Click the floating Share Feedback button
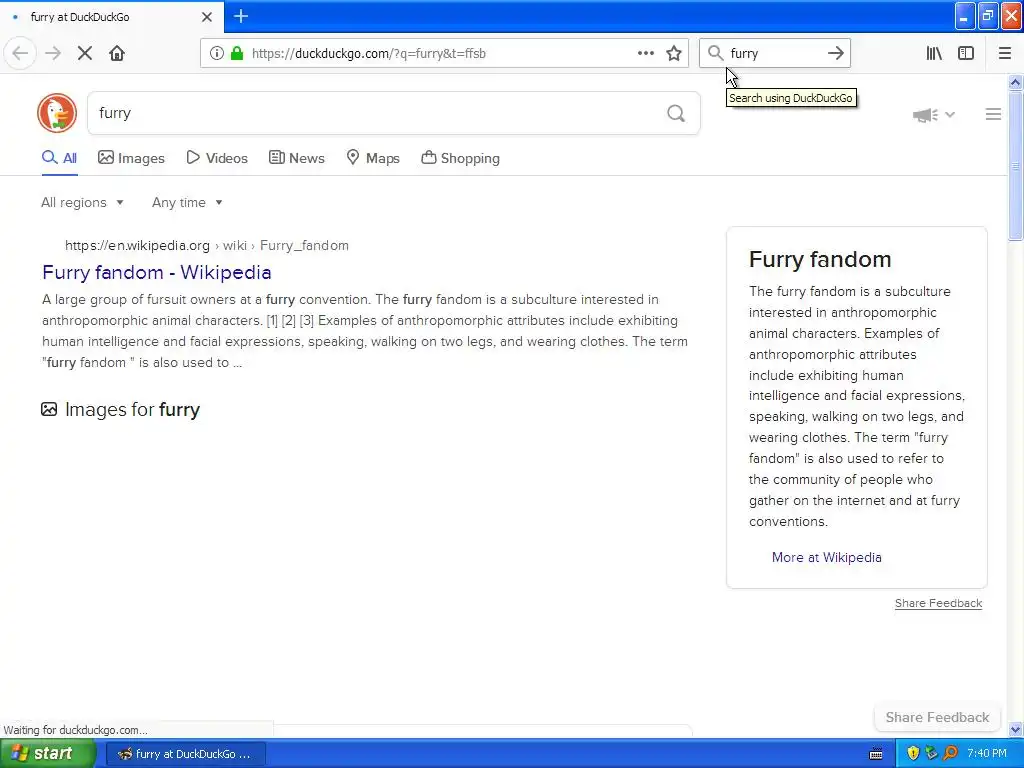The height and width of the screenshot is (768, 1024). (937, 717)
